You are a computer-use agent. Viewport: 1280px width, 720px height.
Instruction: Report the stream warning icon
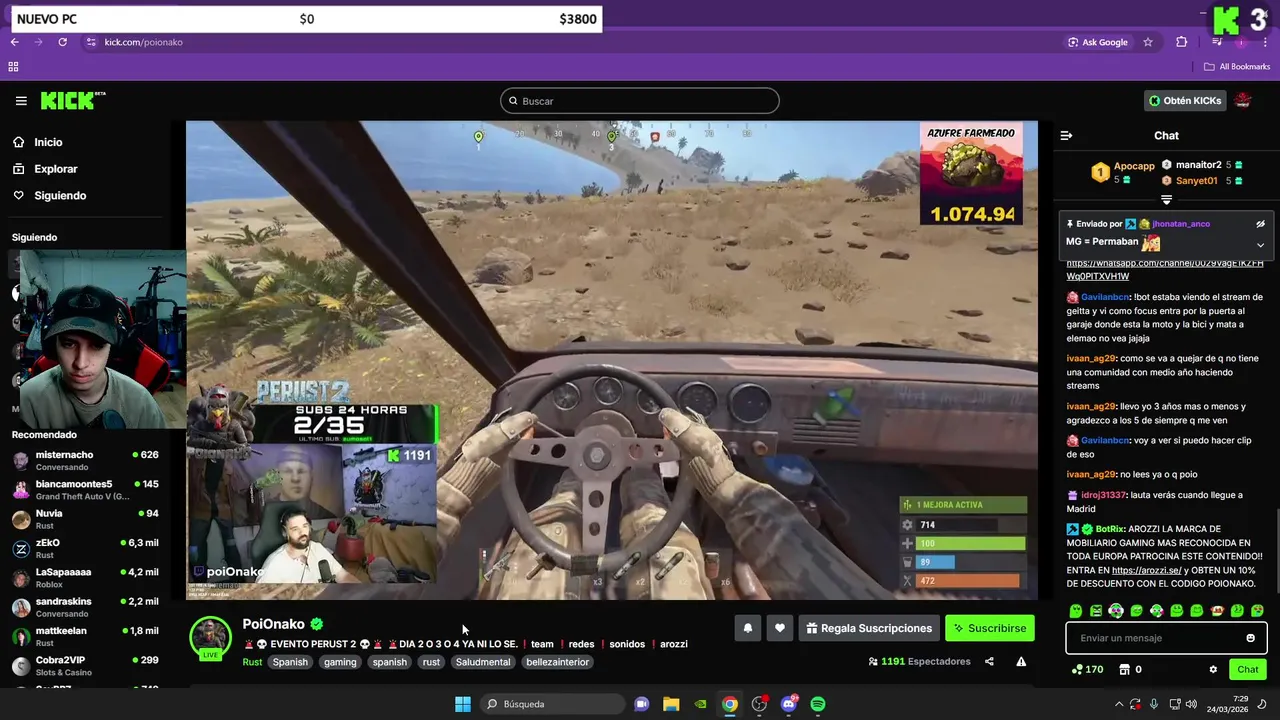[x=1021, y=662]
